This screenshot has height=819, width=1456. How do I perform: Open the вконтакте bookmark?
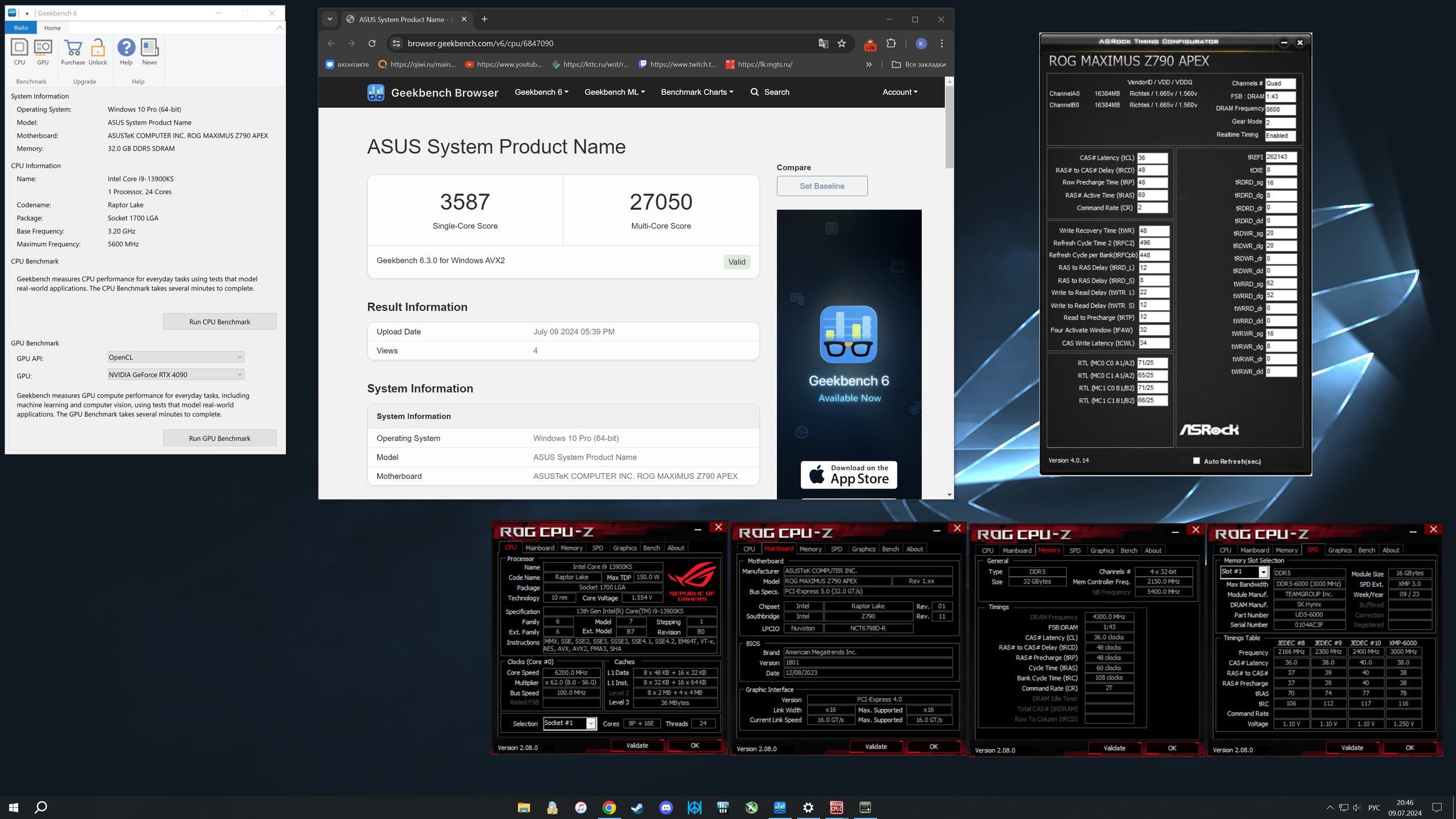pyautogui.click(x=347, y=64)
